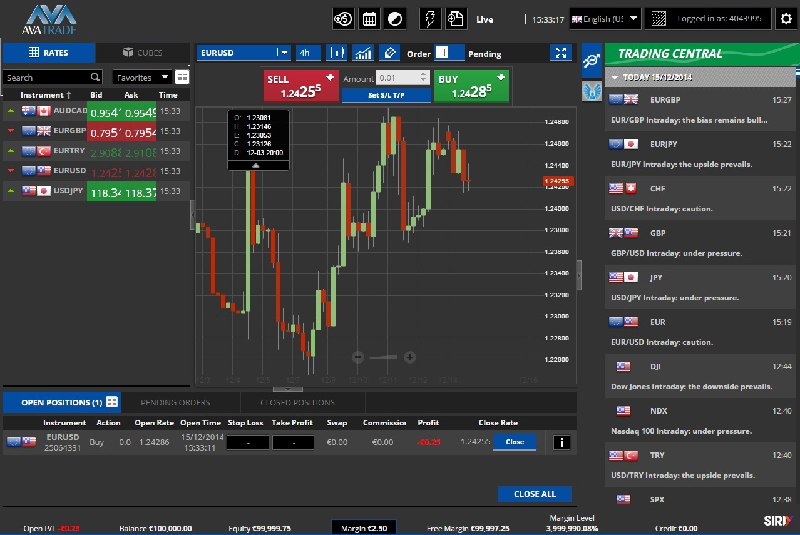The height and width of the screenshot is (535, 800).
Task: Open the reports document icon
Action: pos(456,19)
